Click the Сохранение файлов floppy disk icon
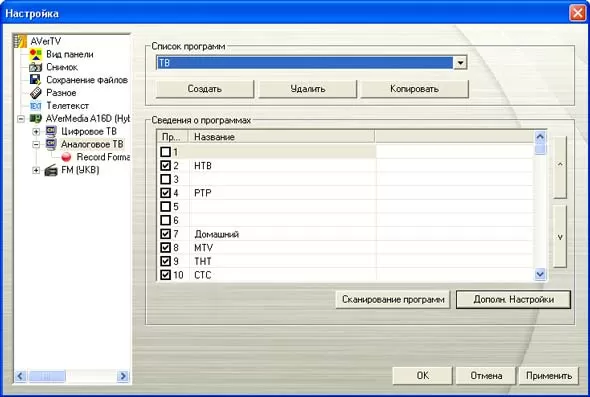The height and width of the screenshot is (397, 590). pos(35,80)
